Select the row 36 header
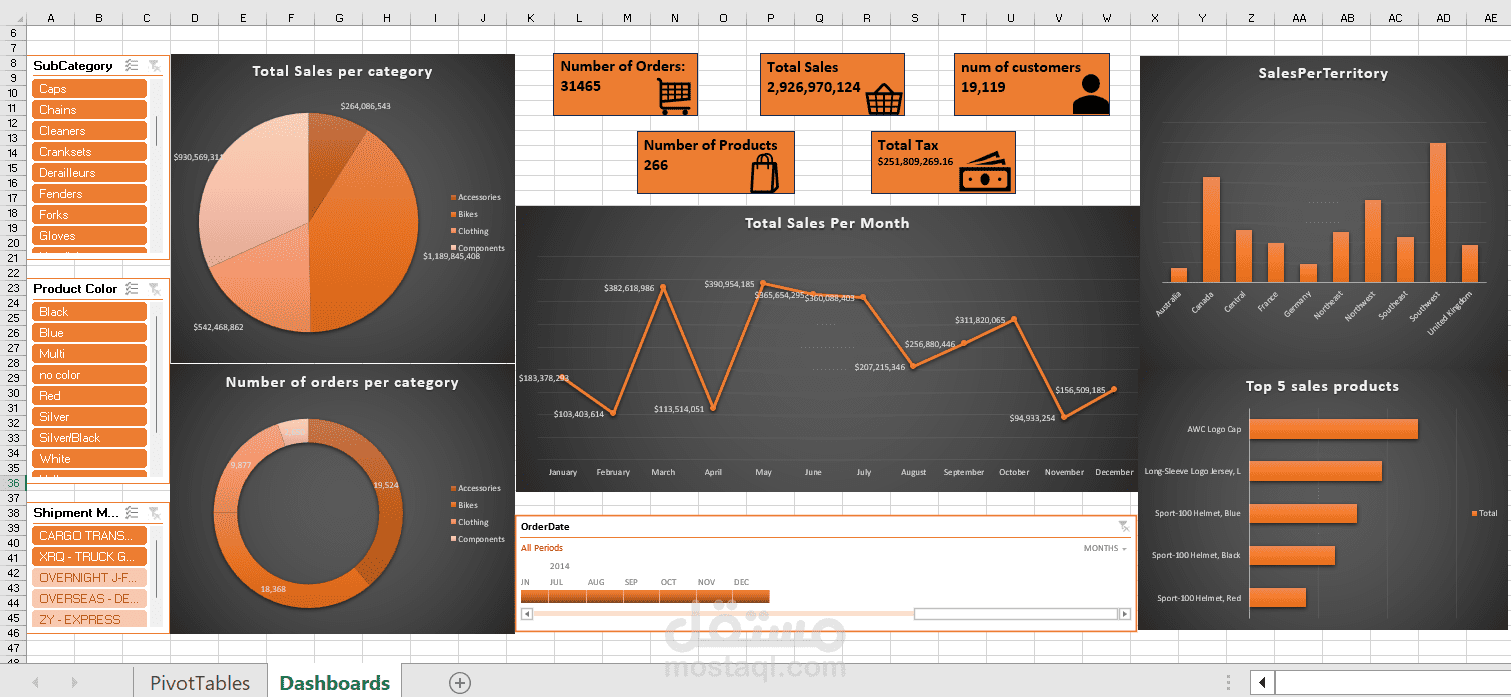The image size is (1511, 697). coord(13,484)
